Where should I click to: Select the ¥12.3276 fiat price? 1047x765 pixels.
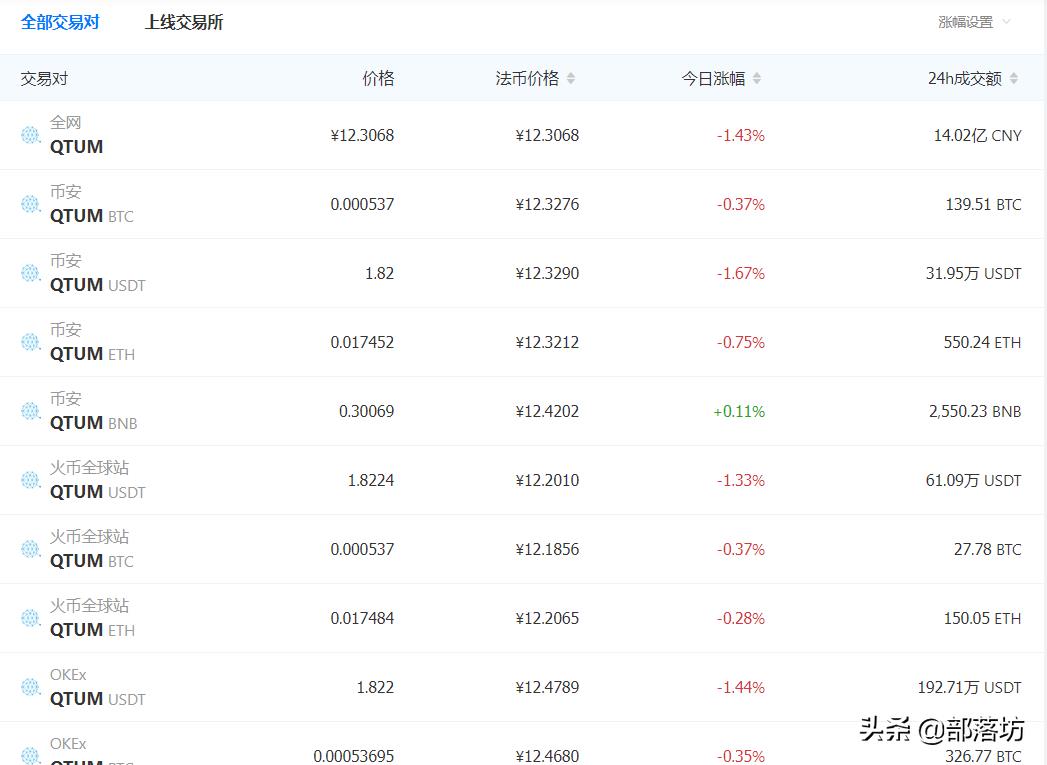pos(548,204)
